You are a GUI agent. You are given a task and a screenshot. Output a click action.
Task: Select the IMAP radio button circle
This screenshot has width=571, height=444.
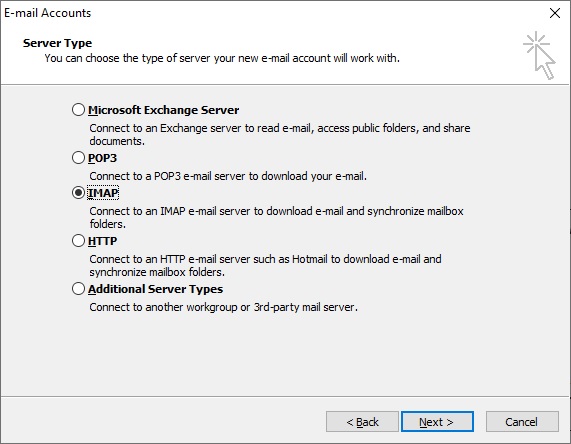click(78, 193)
